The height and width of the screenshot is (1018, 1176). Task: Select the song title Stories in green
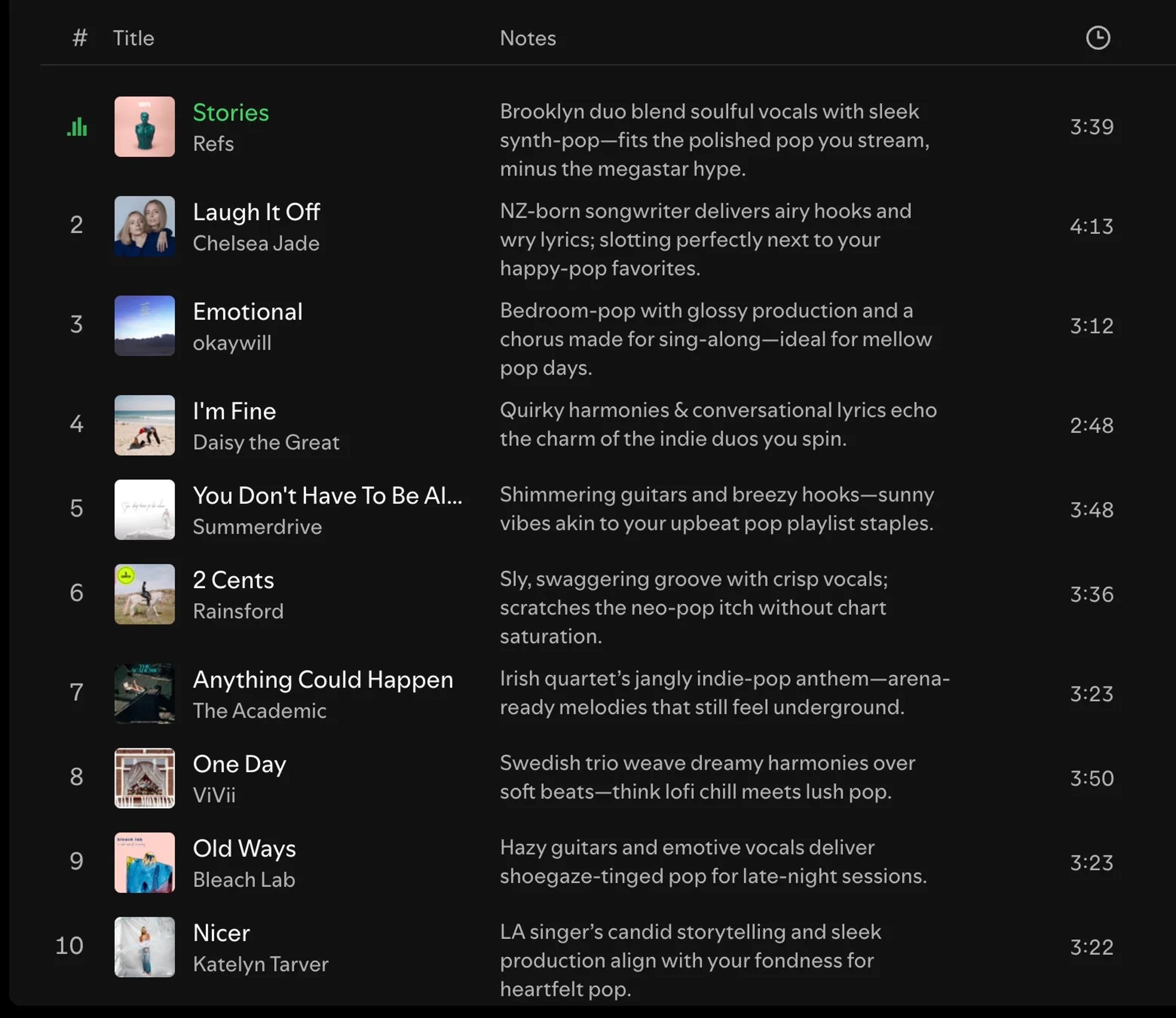click(231, 112)
